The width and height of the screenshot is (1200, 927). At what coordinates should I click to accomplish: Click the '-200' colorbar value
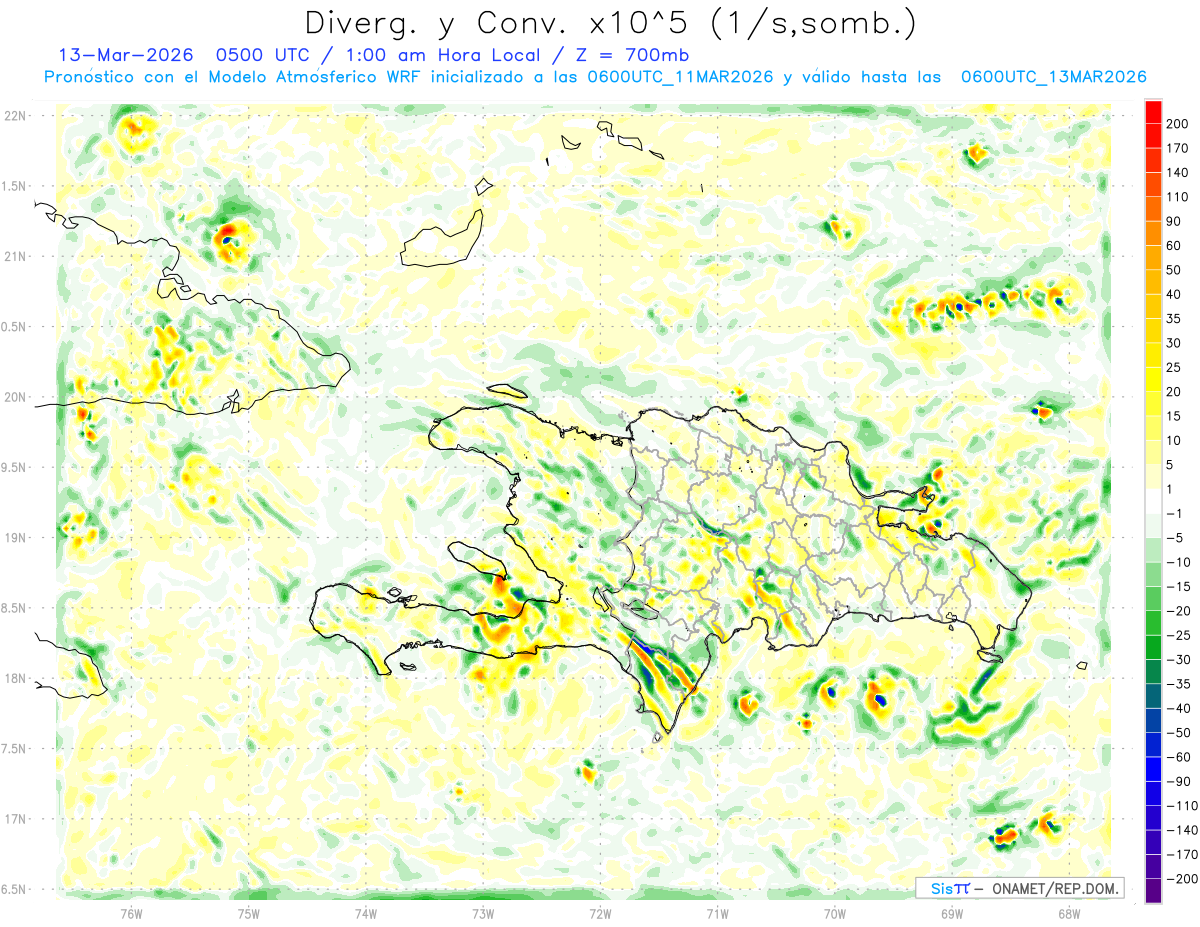pos(1184,878)
